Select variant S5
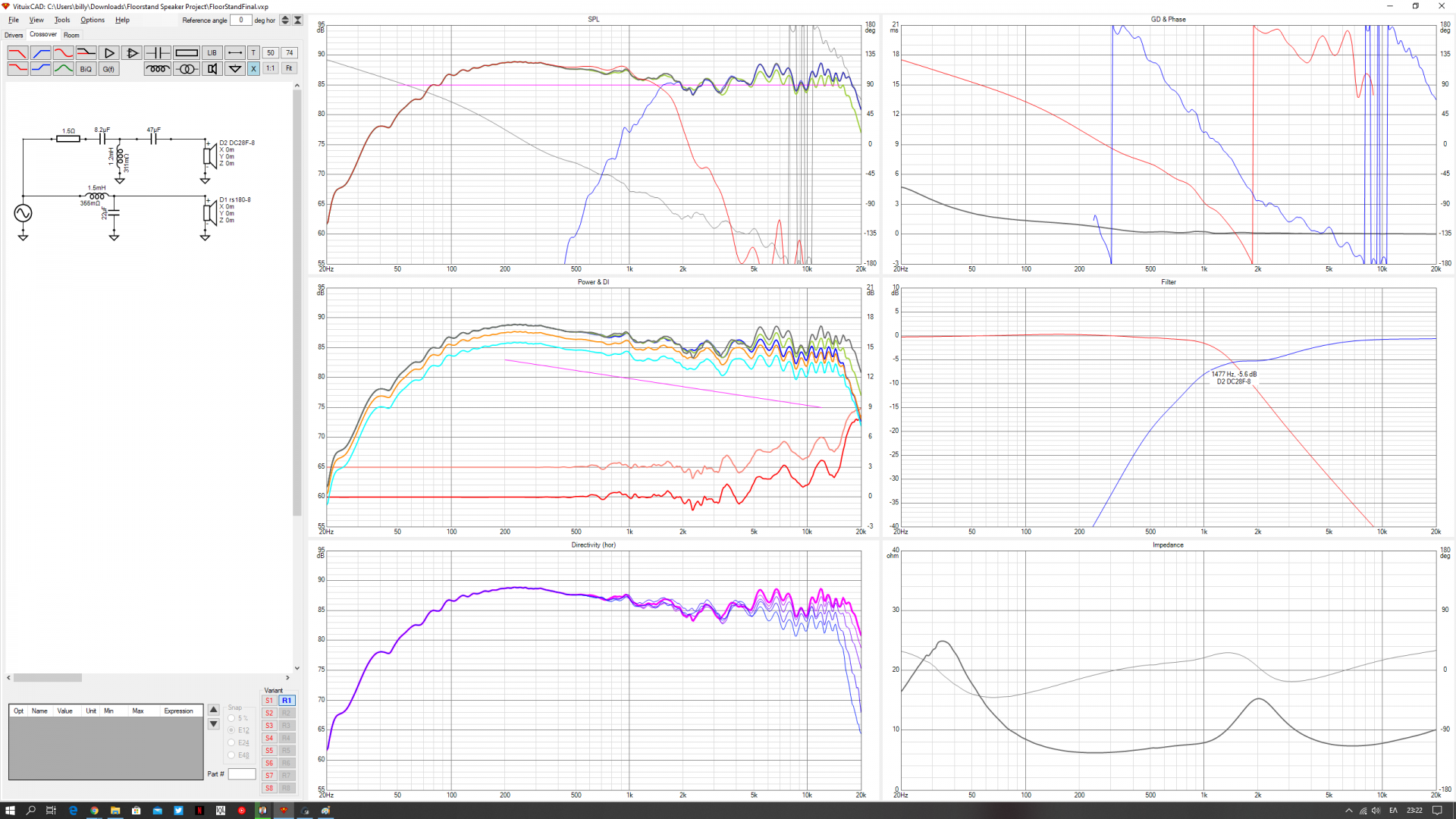Screen dimensions: 1456x819 [269, 751]
